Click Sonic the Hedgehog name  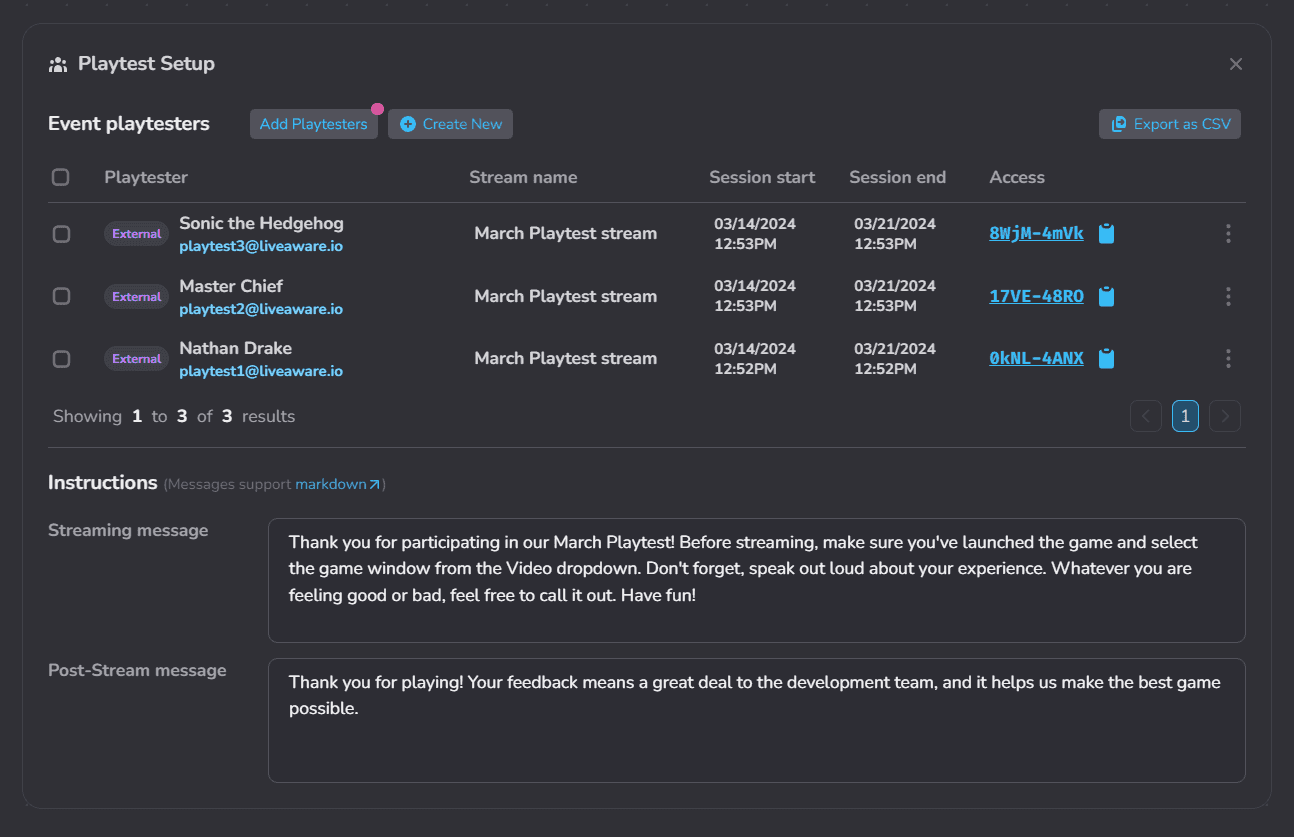pos(261,223)
